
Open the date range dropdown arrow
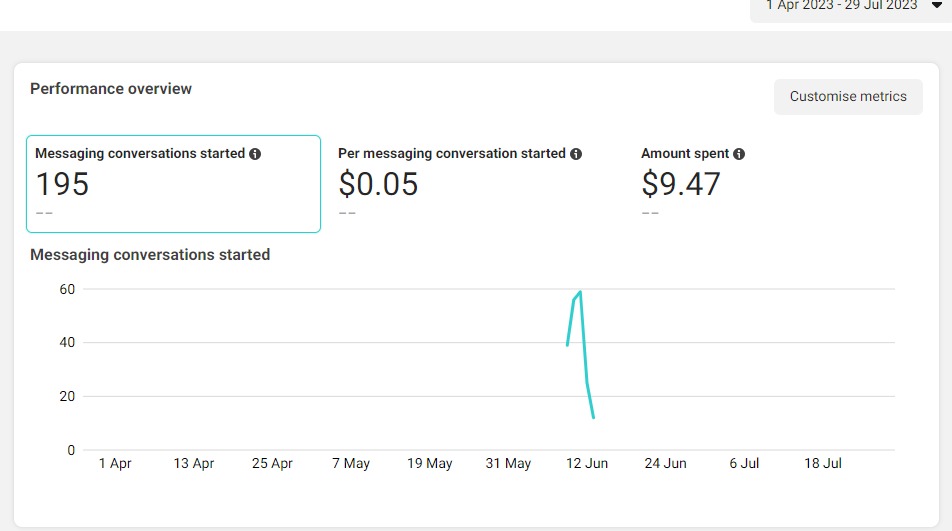(x=937, y=5)
